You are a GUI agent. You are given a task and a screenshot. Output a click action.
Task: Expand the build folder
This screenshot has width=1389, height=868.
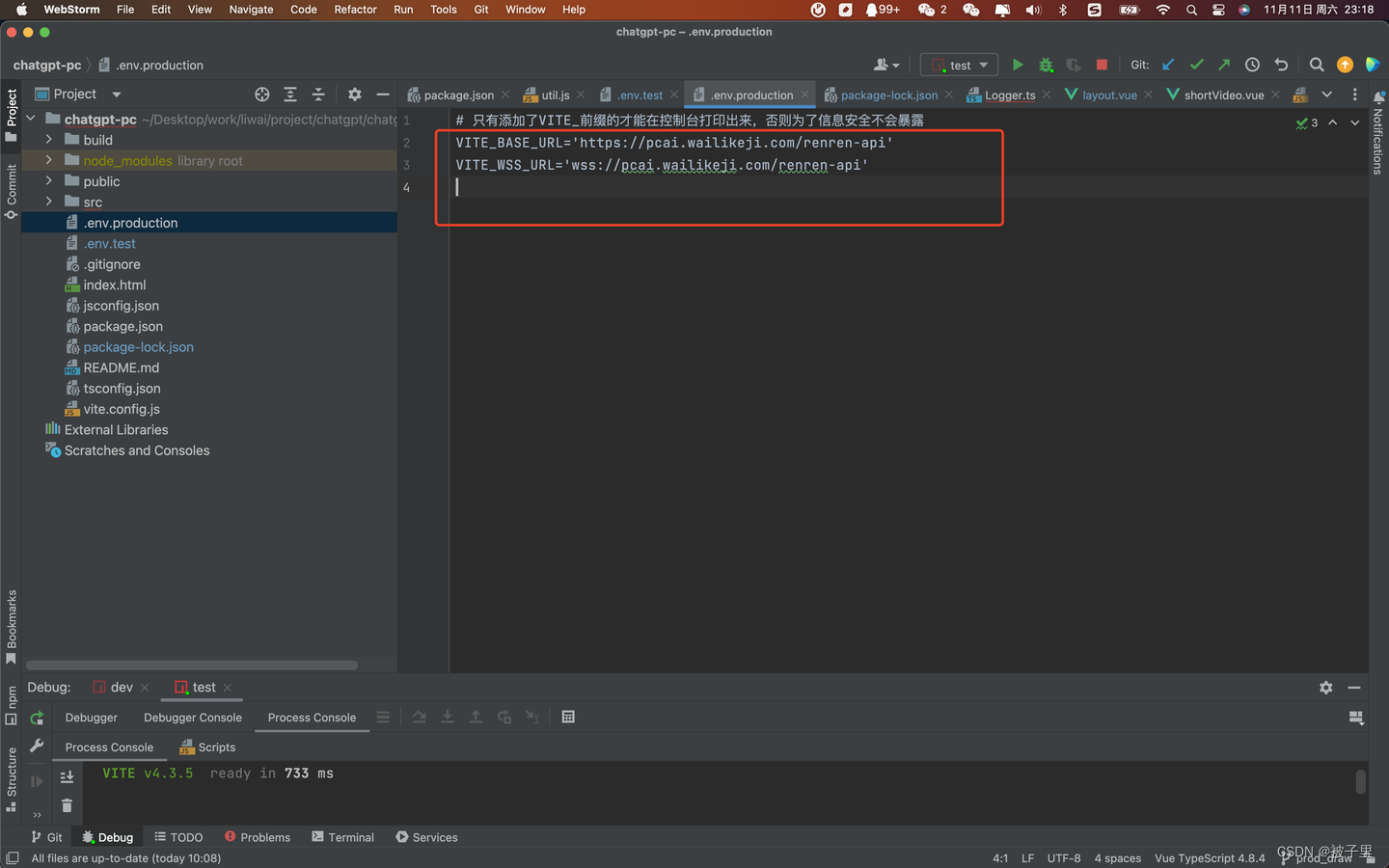[49, 140]
